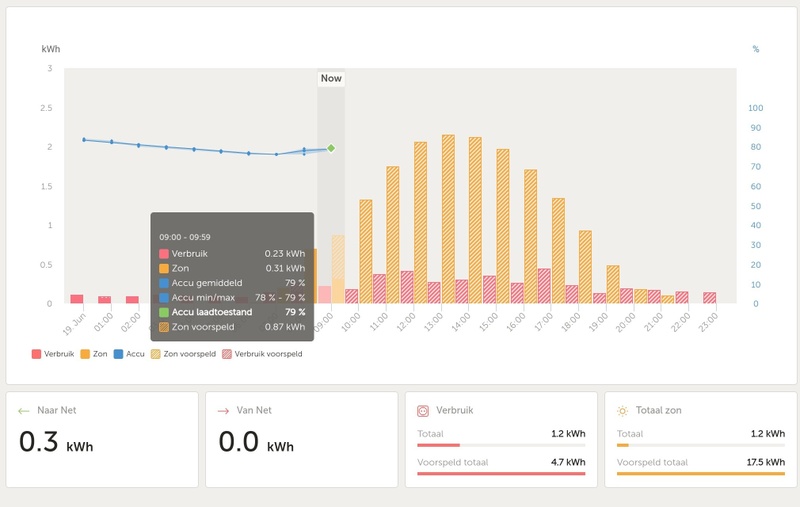Click the Verbruik Voorspeld totaal progress bar

pyautogui.click(x=501, y=474)
